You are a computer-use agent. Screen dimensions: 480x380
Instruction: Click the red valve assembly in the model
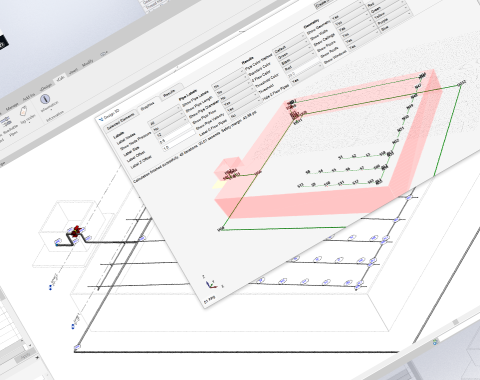(x=76, y=231)
